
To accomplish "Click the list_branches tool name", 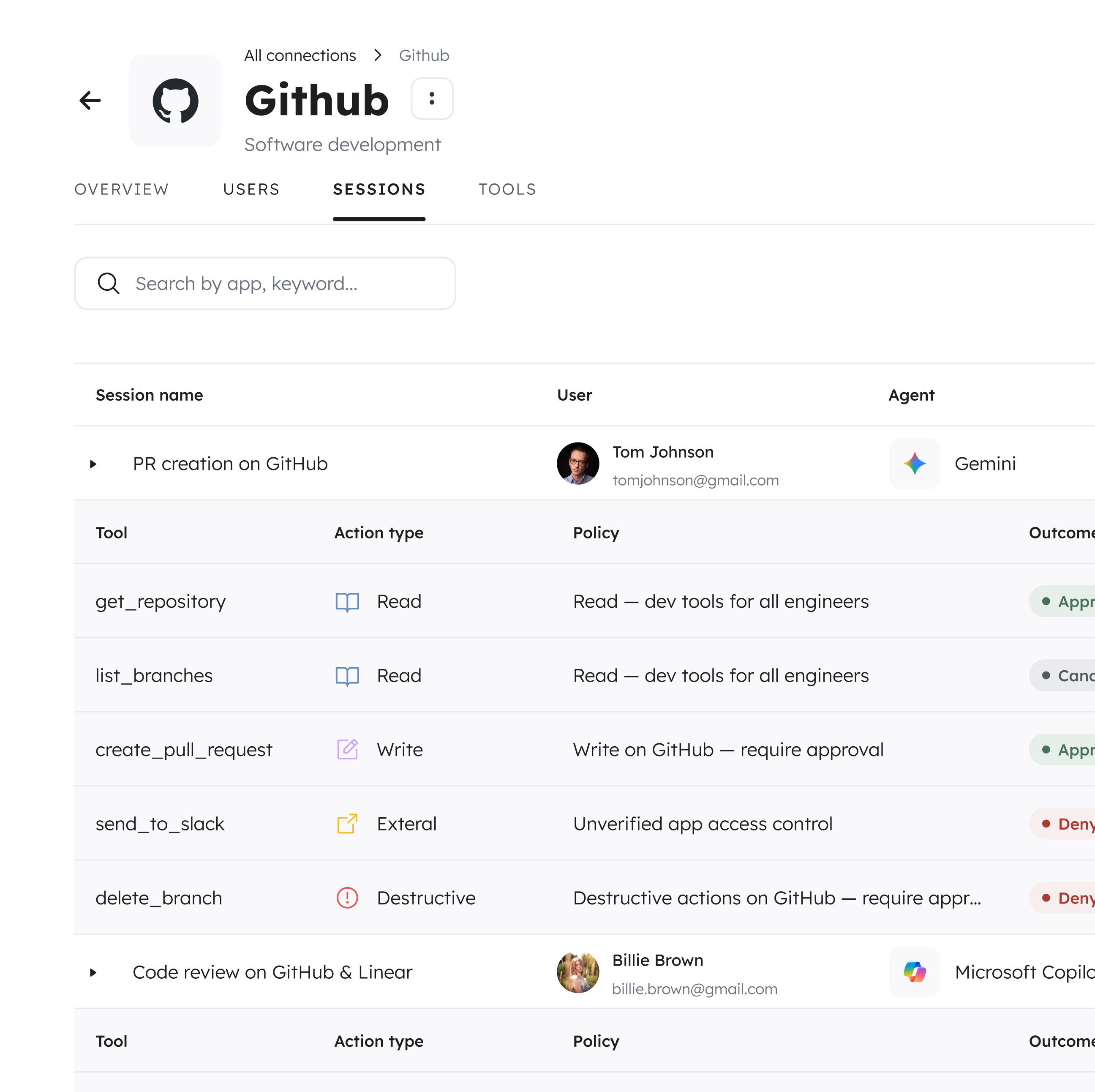I will coord(154,676).
